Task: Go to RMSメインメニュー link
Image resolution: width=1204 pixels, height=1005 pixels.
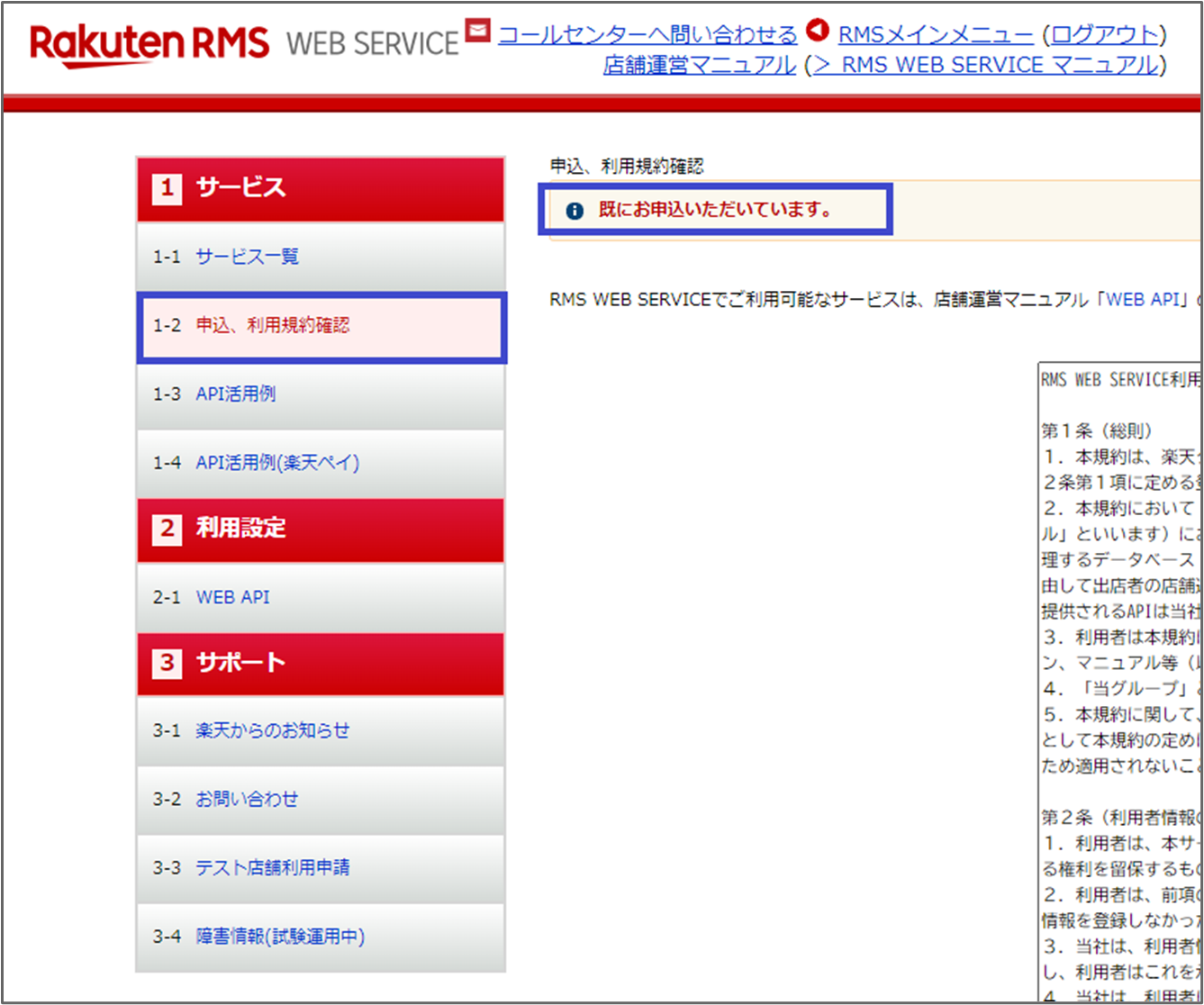Action: [x=936, y=35]
